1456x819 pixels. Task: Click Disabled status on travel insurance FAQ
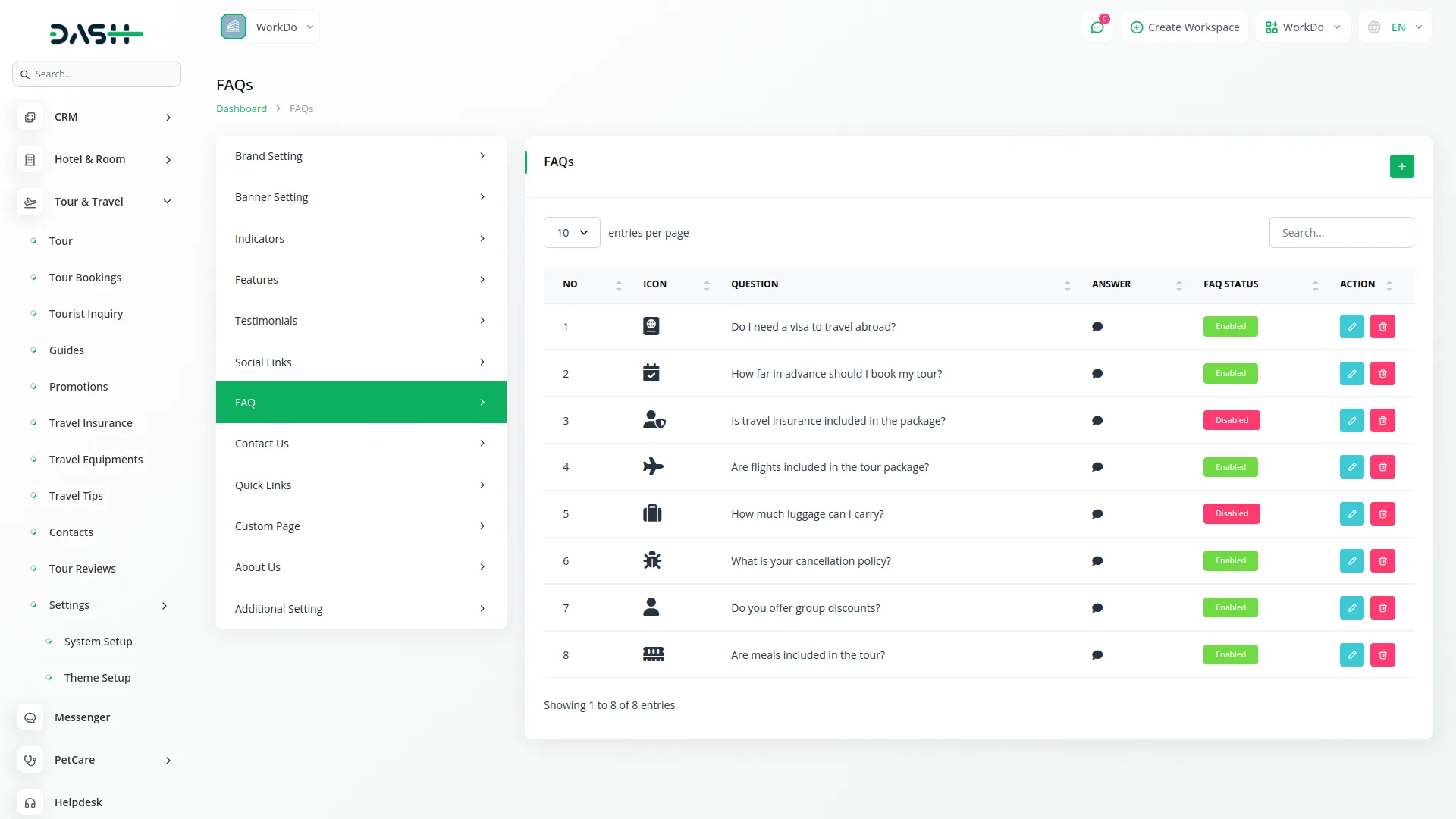(1231, 420)
